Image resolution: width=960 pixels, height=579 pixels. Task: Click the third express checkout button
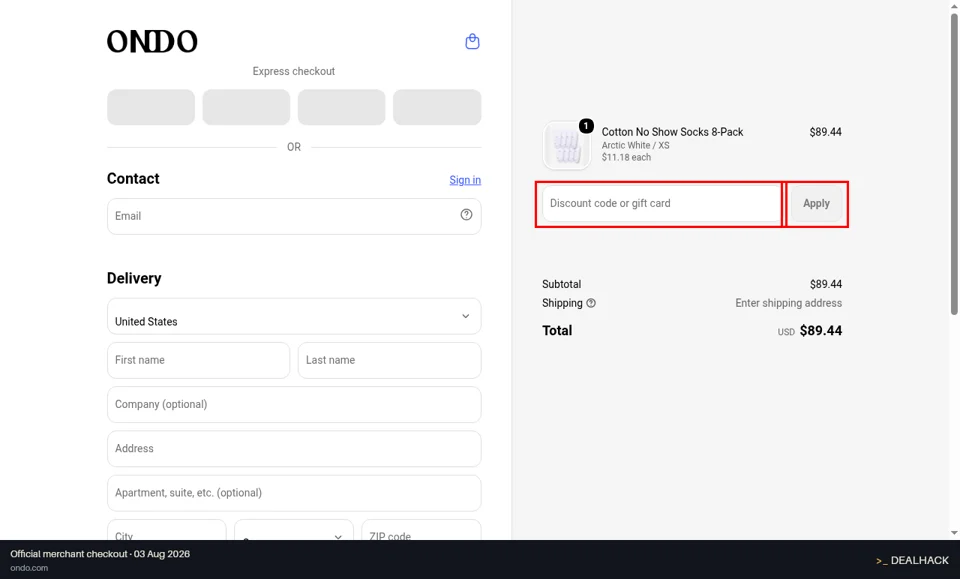point(342,107)
